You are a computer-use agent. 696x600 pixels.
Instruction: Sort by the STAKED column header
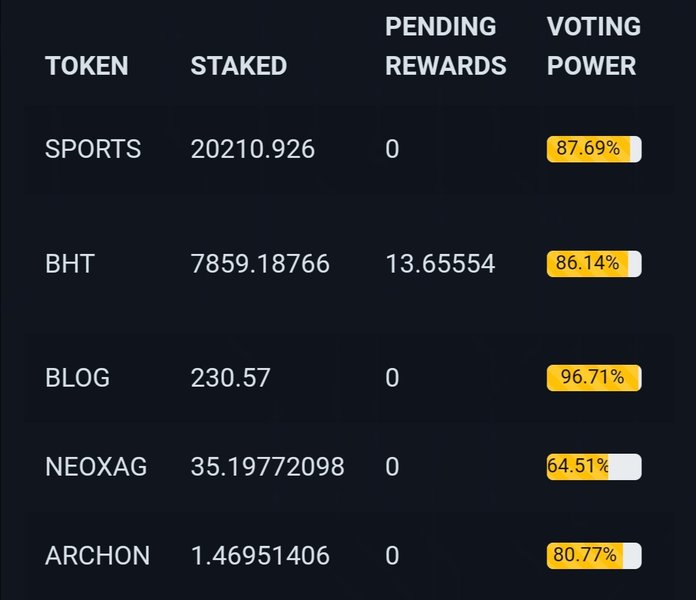(239, 66)
